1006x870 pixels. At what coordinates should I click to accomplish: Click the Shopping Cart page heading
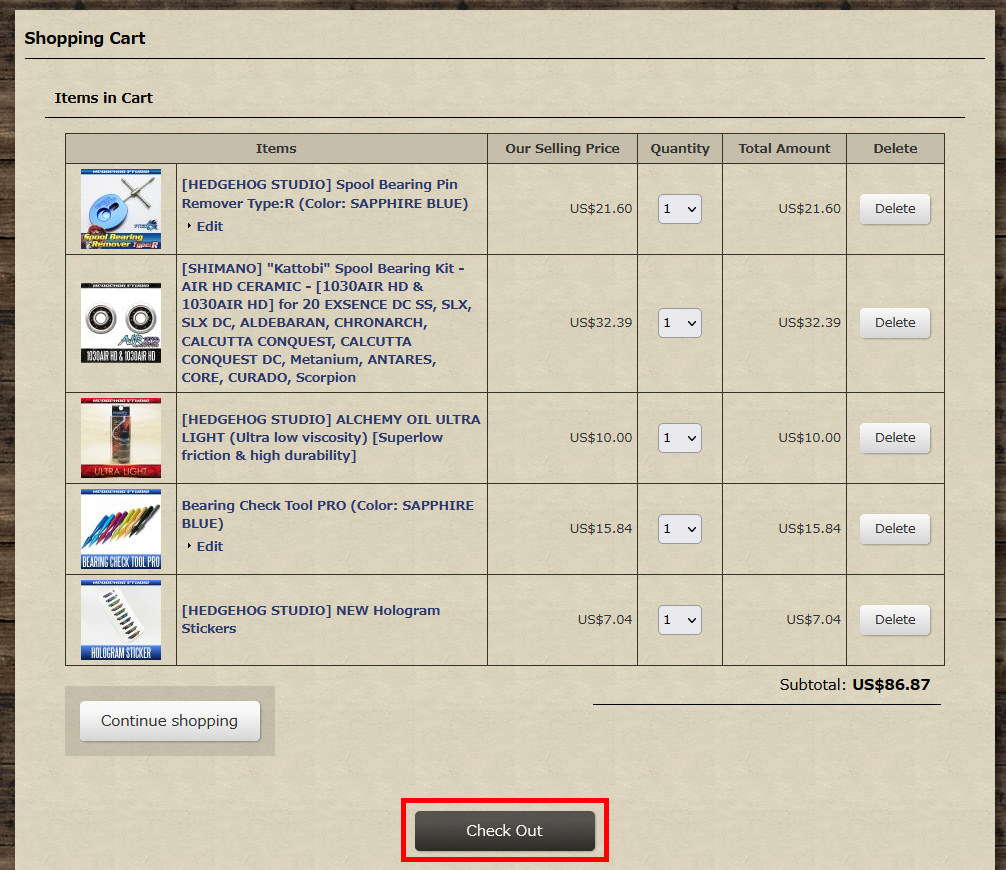85,38
